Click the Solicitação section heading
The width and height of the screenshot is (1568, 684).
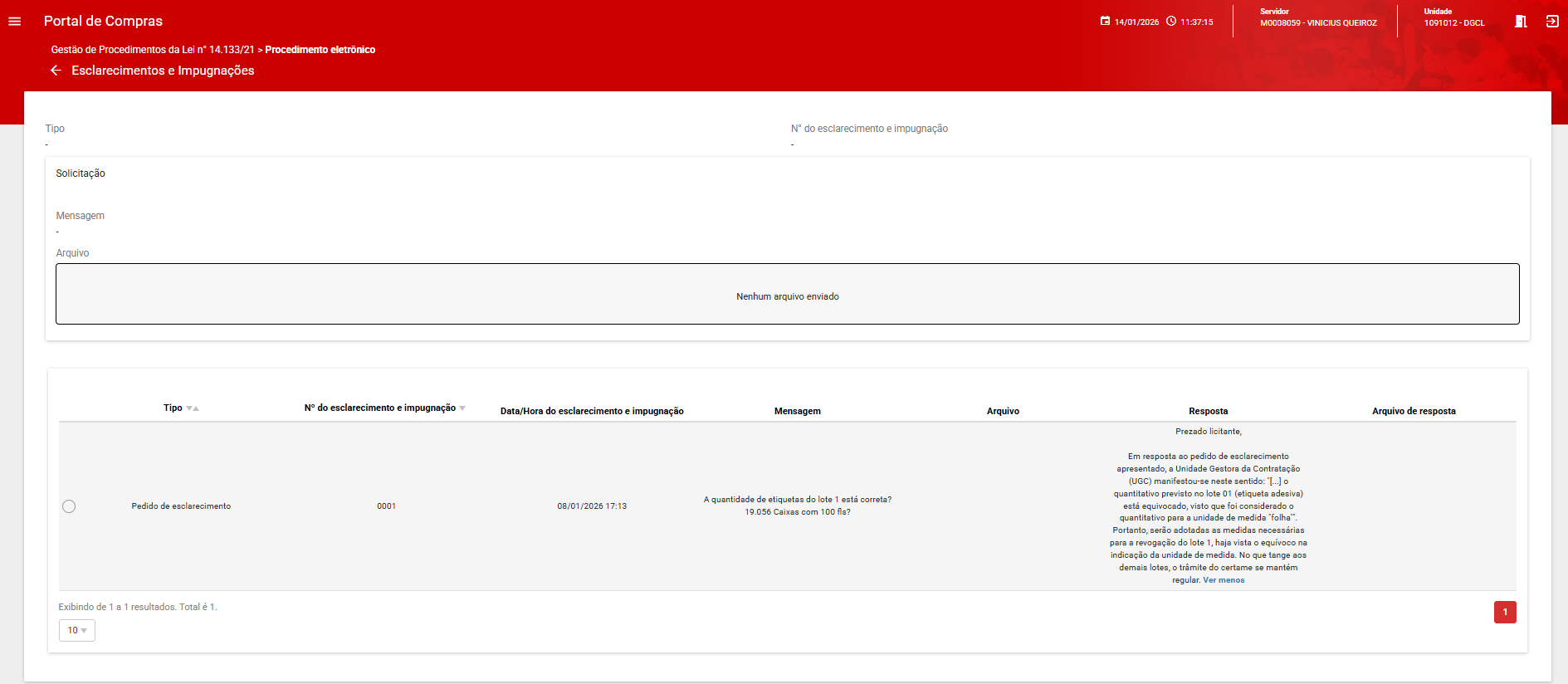(x=81, y=173)
